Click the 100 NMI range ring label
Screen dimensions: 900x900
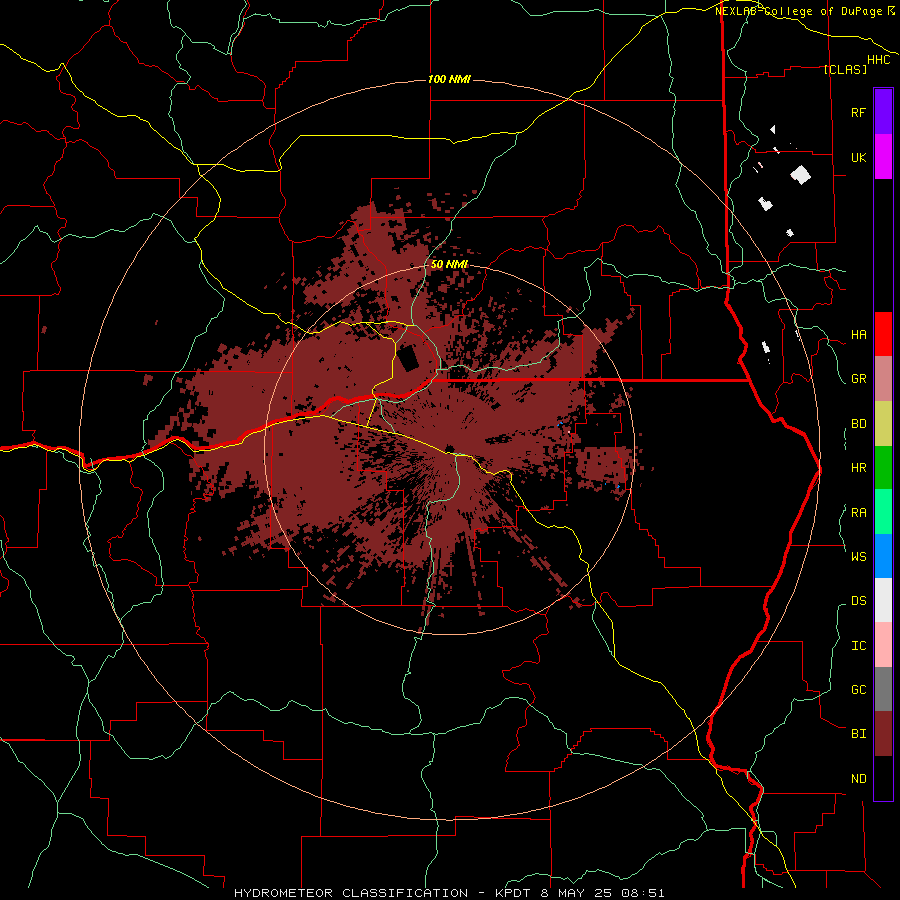coord(449,79)
